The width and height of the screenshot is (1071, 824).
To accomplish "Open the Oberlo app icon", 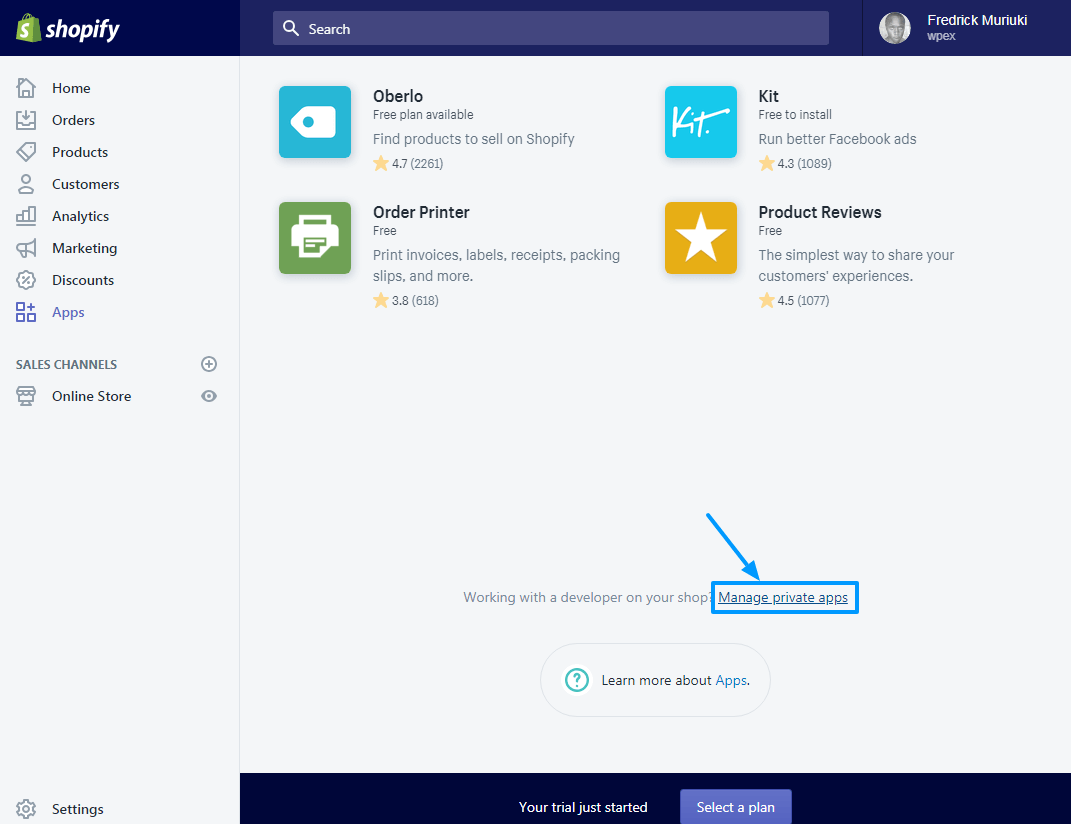I will tap(315, 122).
